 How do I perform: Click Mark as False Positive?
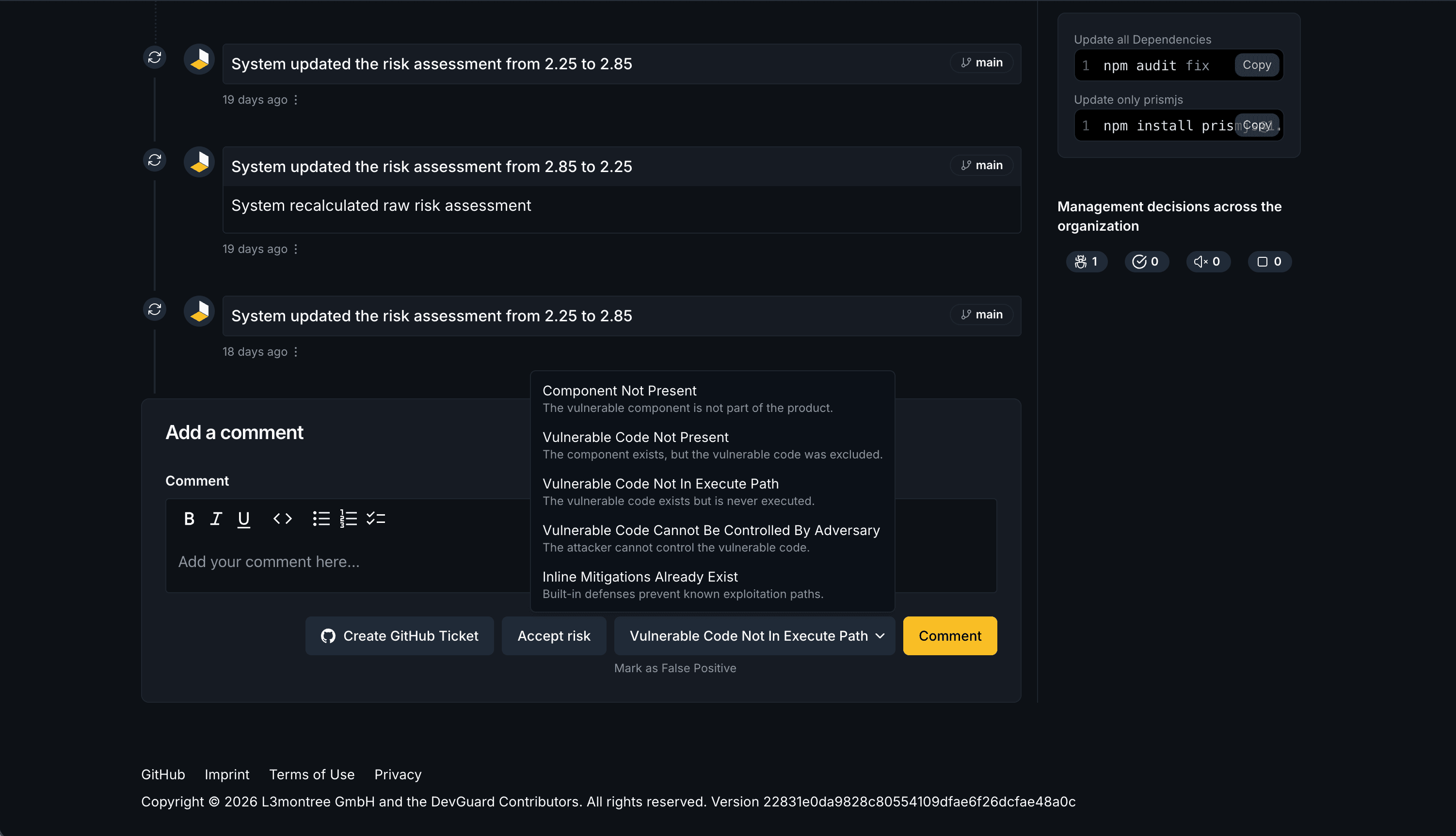[675, 668]
